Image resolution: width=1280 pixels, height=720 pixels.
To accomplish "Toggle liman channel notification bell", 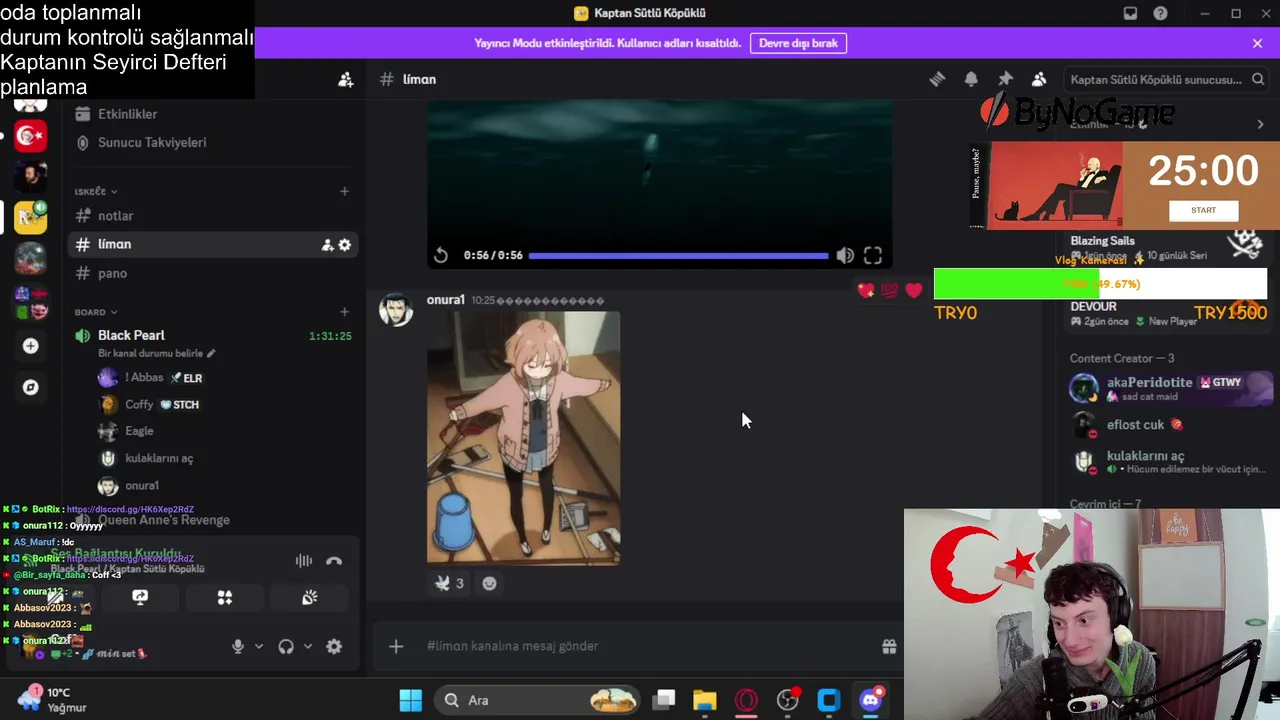I will click(971, 79).
